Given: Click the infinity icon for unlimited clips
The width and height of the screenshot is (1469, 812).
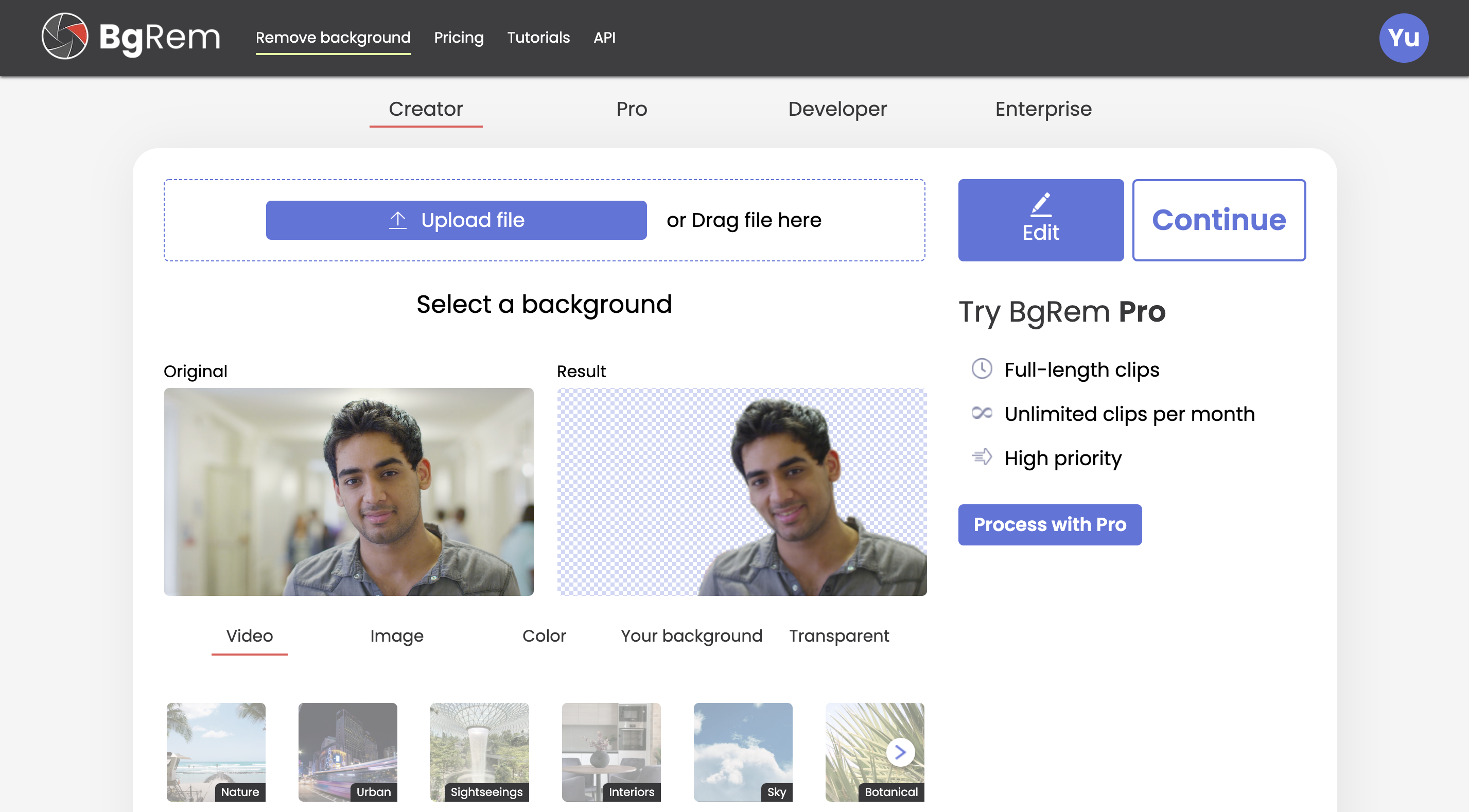Looking at the screenshot, I should point(982,413).
